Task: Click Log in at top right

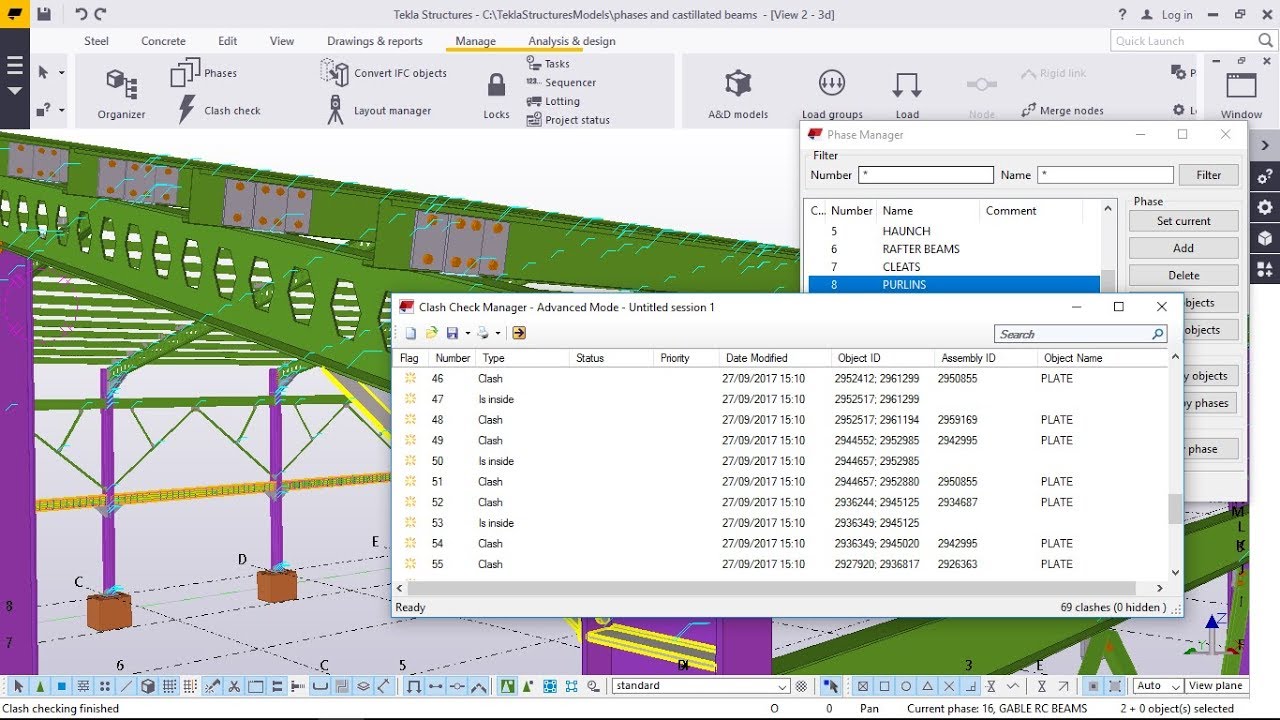Action: coord(1177,15)
